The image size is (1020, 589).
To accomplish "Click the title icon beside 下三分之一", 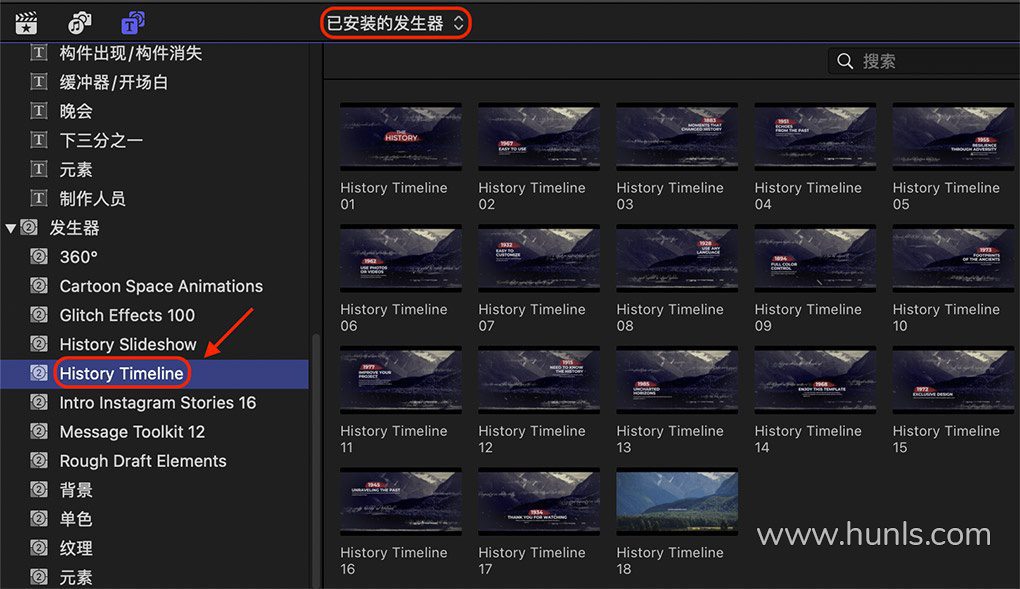I will pos(39,139).
